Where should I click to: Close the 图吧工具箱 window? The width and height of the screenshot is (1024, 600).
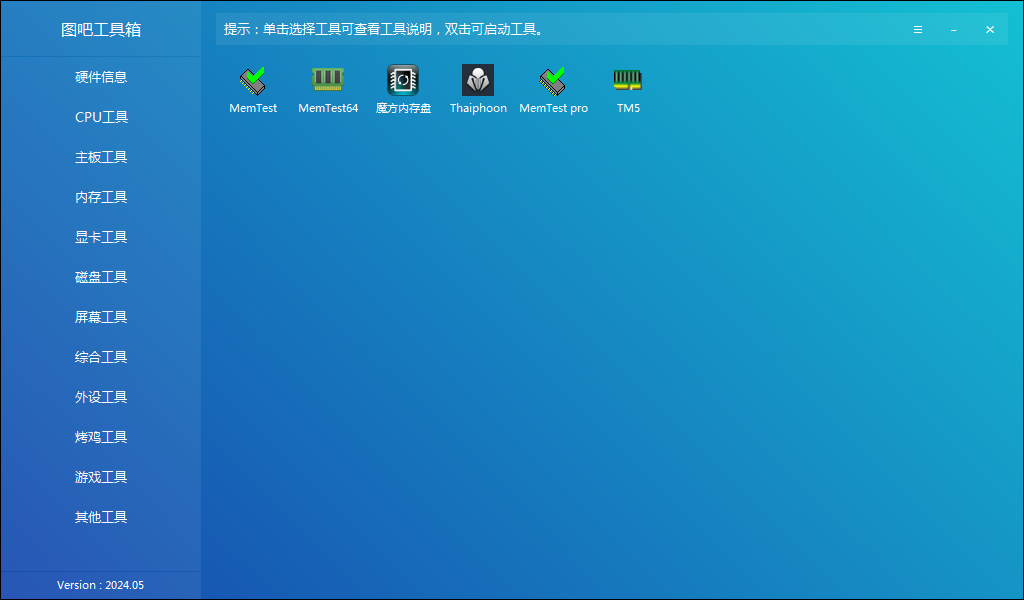click(x=990, y=29)
